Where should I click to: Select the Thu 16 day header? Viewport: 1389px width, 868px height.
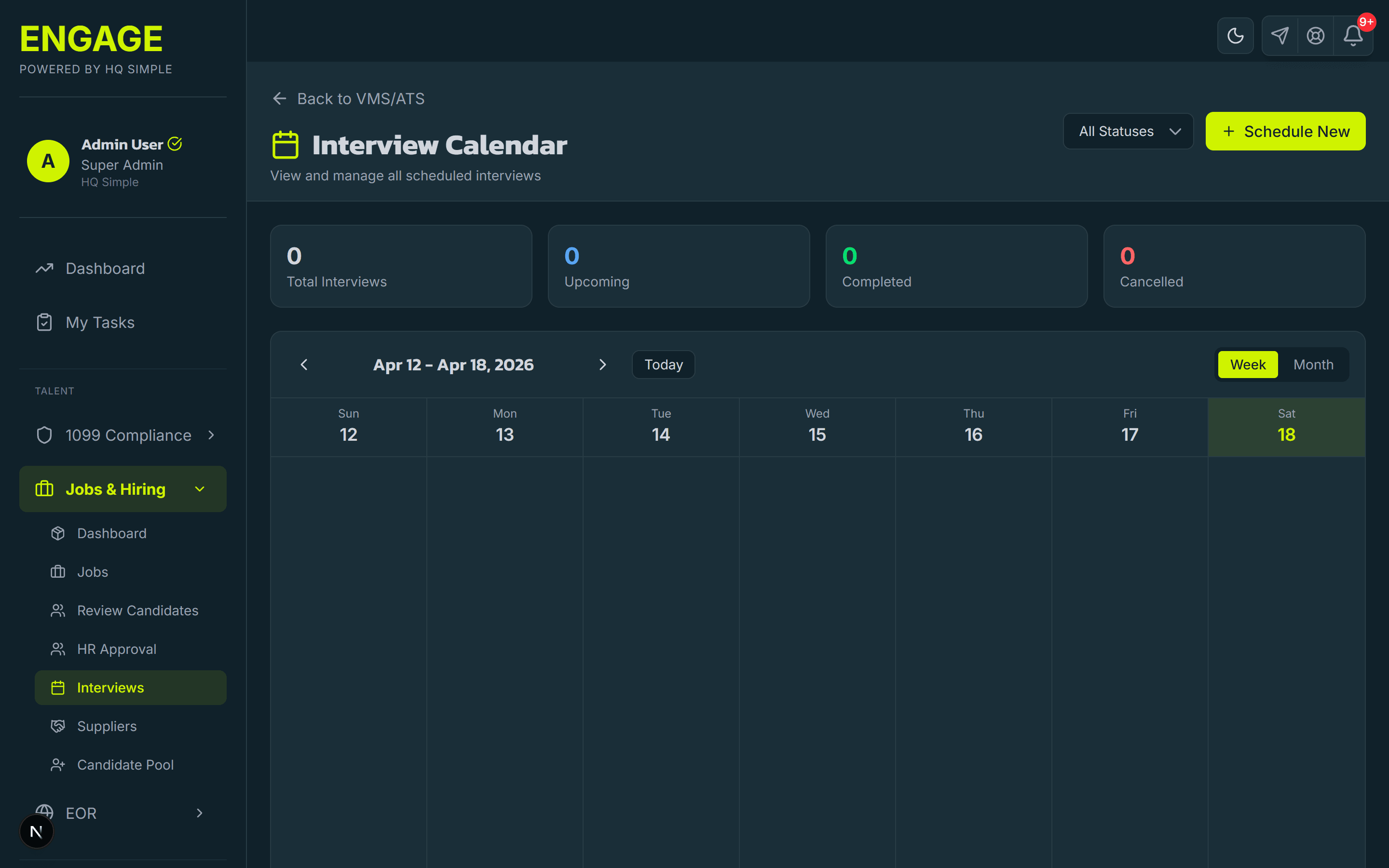pyautogui.click(x=973, y=427)
